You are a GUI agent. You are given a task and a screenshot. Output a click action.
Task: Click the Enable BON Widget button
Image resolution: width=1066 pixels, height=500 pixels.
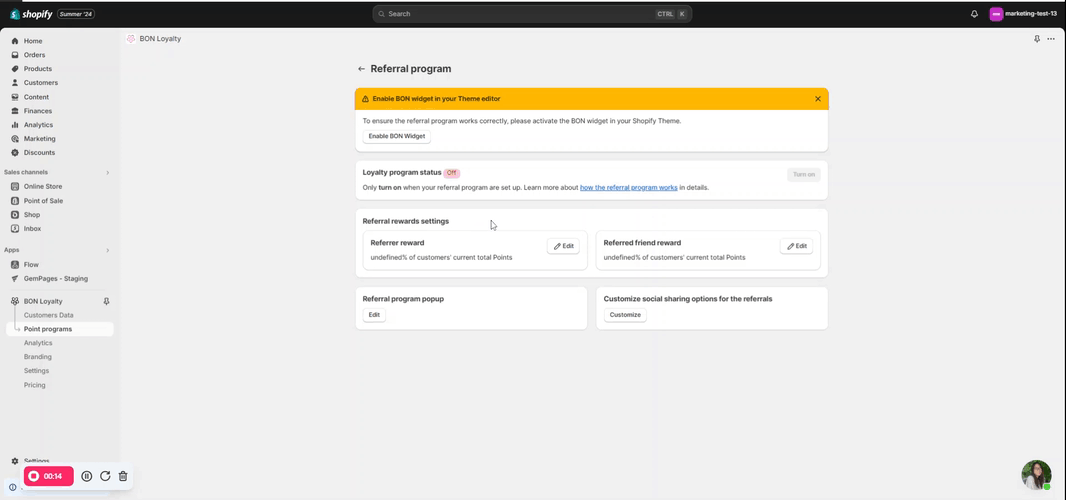(396, 136)
